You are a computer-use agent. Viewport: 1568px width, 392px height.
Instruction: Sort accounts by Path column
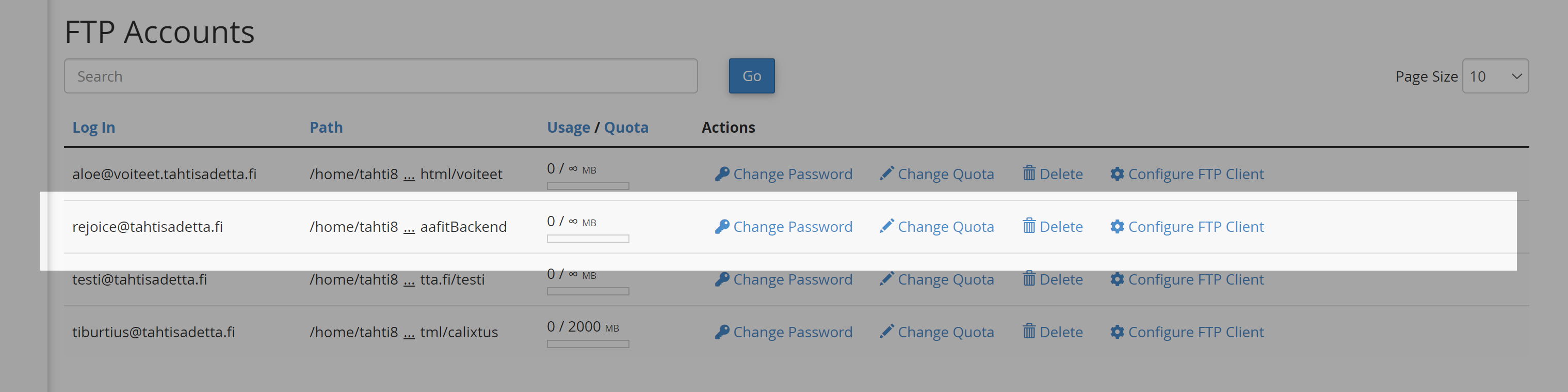(x=326, y=128)
